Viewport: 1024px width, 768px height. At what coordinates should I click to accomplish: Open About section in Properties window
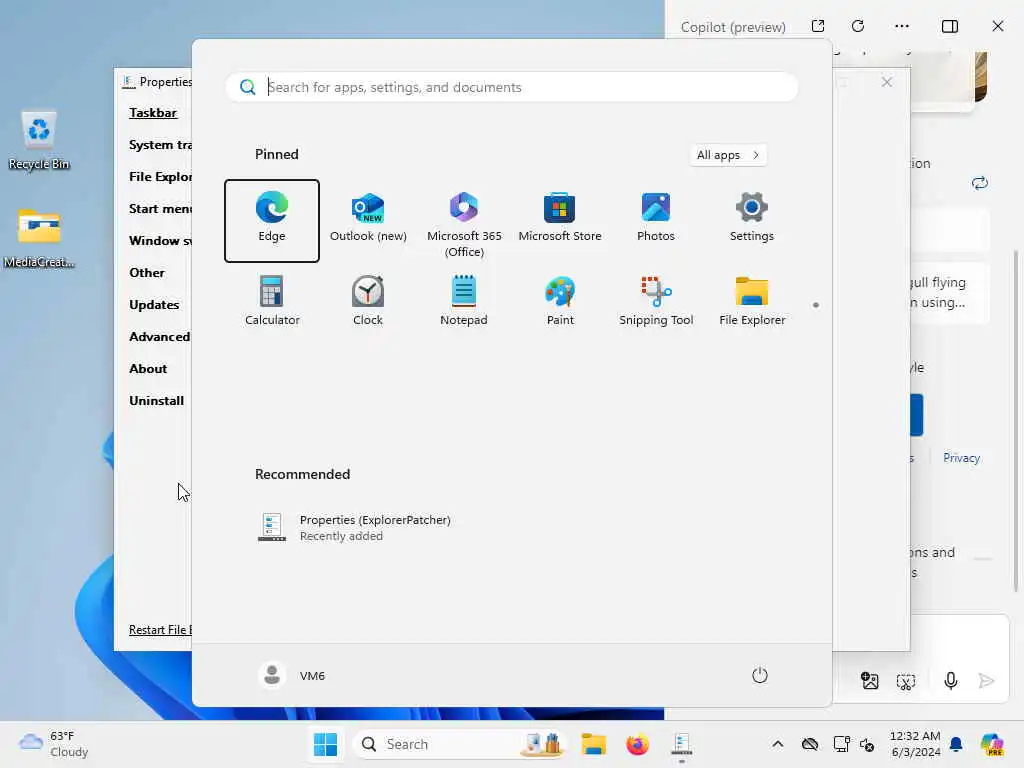[148, 368]
